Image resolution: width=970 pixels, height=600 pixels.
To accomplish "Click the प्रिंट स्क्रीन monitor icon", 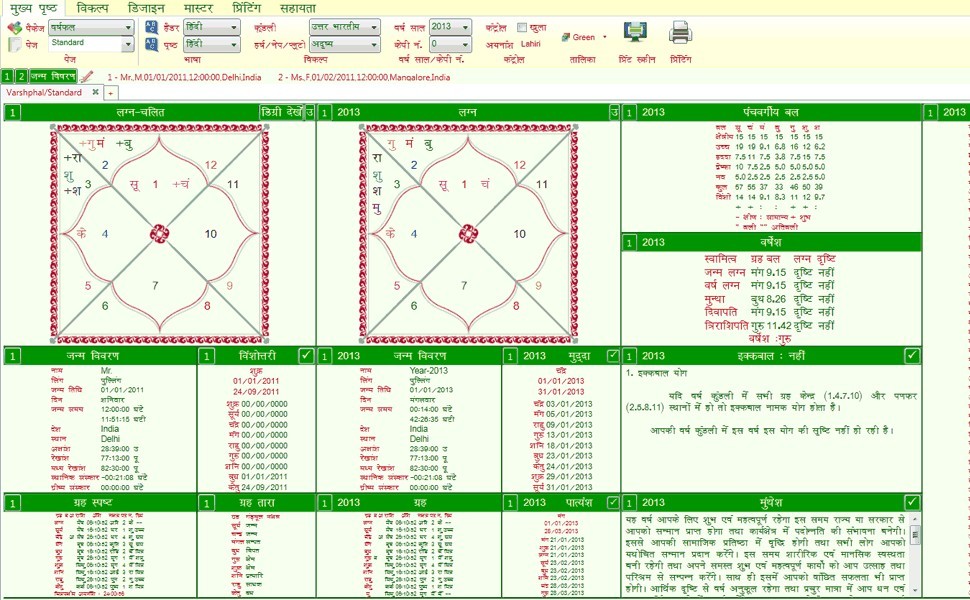I will click(635, 33).
